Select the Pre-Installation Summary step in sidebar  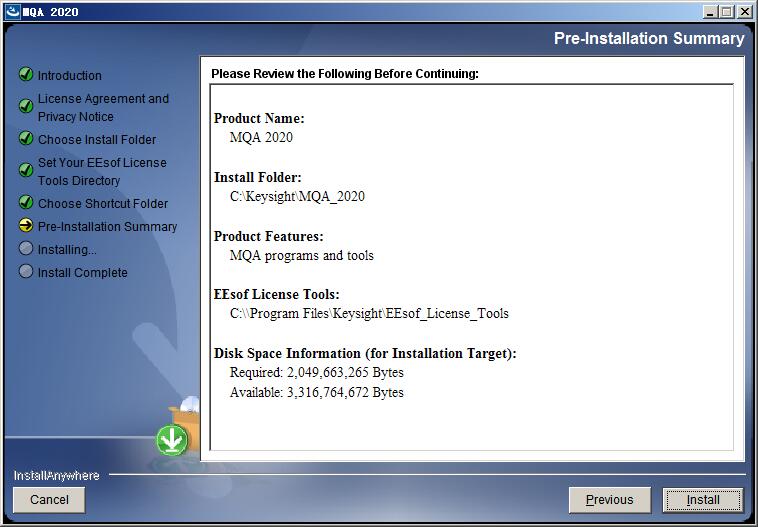coord(107,226)
